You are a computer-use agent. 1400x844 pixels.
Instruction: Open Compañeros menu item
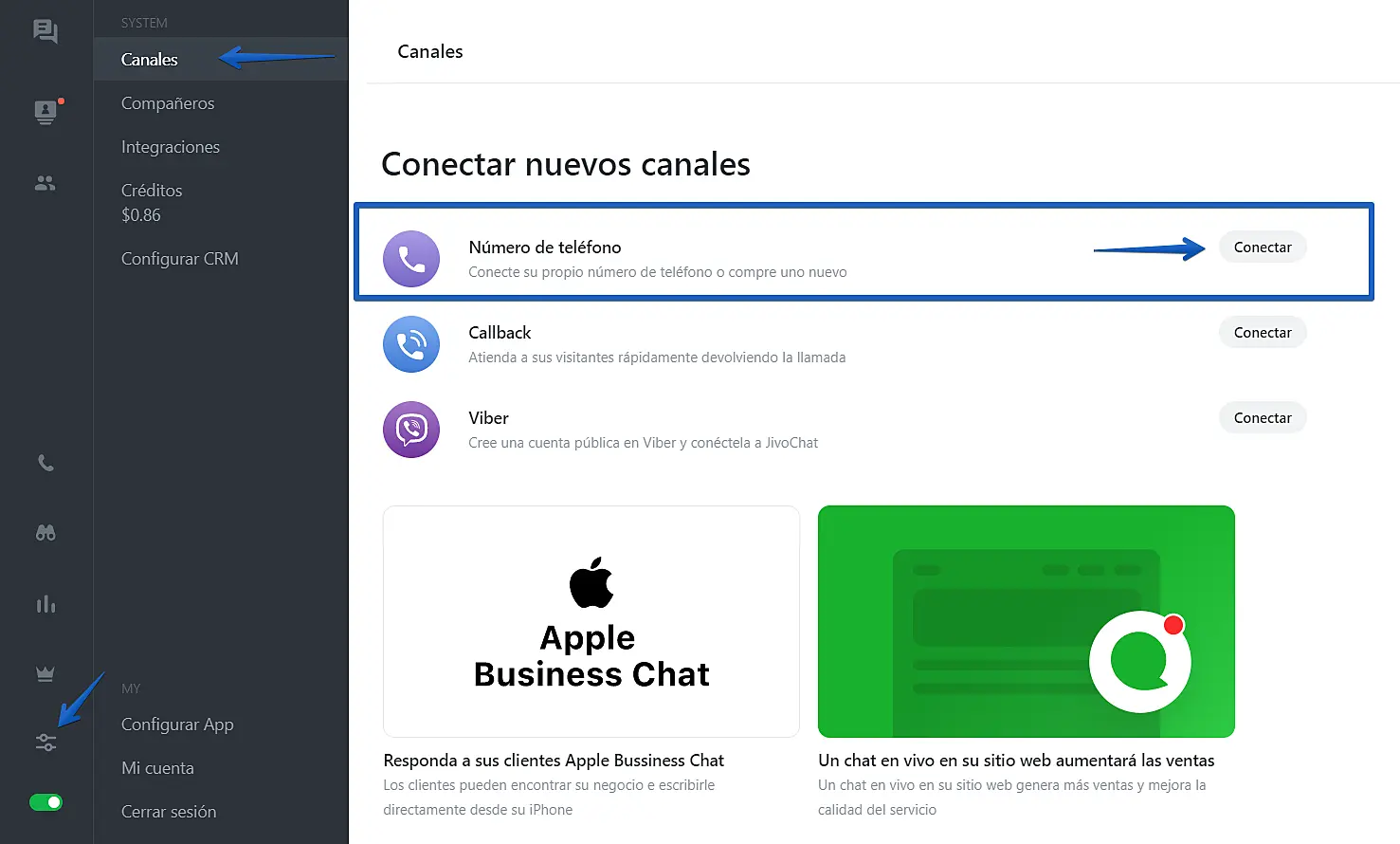coord(168,103)
